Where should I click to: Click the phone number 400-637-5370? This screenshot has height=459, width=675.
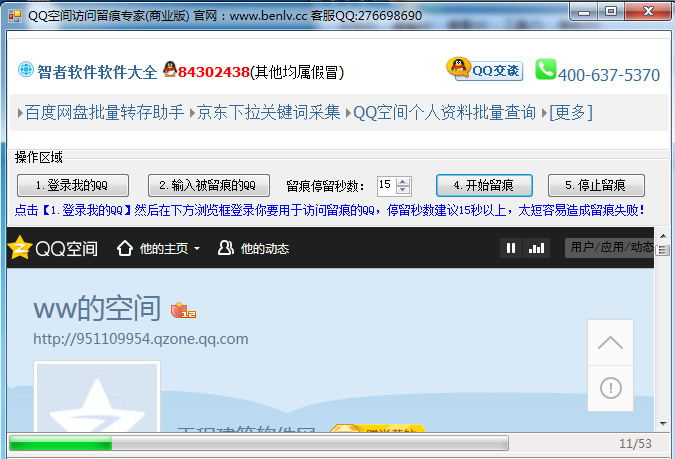[x=609, y=75]
